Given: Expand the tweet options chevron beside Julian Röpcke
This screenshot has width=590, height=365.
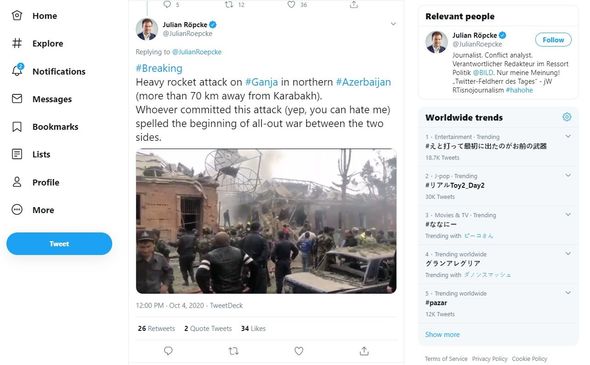Looking at the screenshot, I should [393, 24].
